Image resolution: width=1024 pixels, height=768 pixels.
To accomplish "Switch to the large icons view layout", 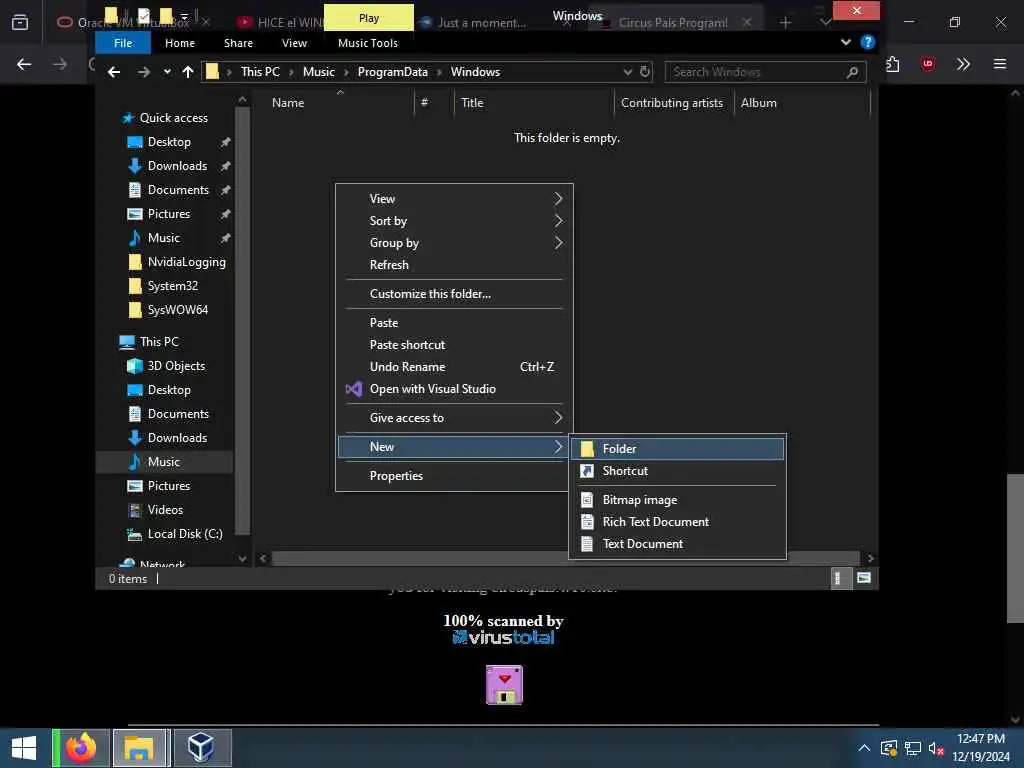I will click(863, 578).
